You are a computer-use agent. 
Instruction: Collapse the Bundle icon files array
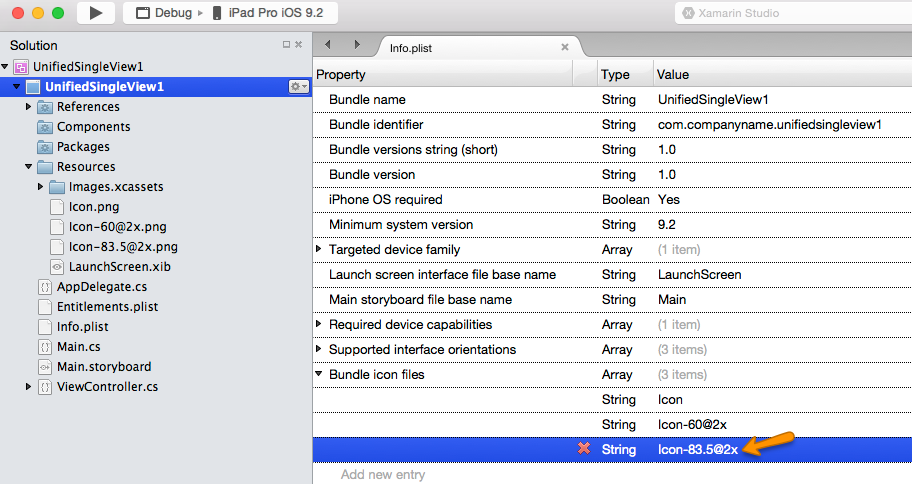[318, 374]
